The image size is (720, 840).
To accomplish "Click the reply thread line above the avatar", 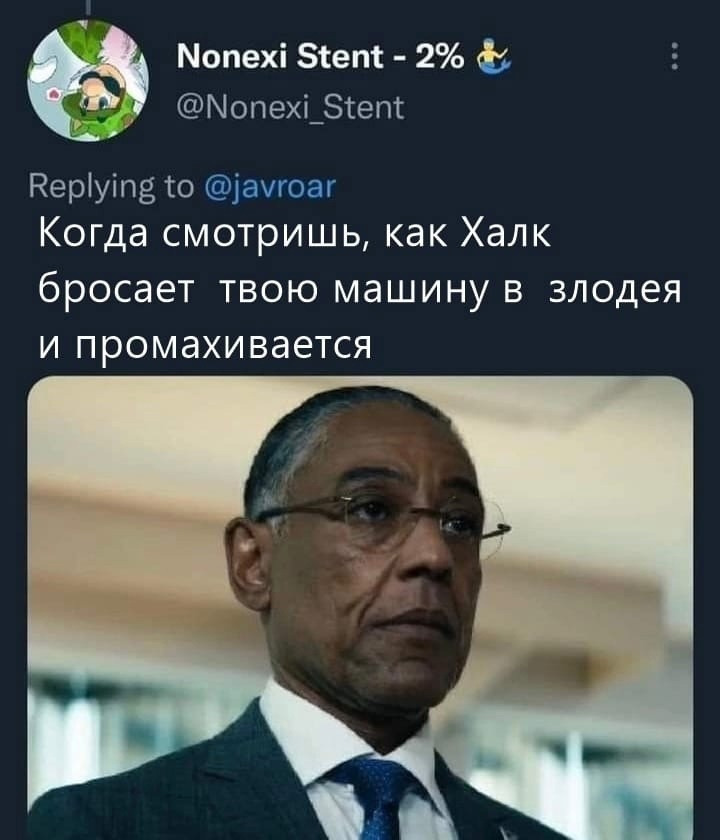I will tap(88, 5).
